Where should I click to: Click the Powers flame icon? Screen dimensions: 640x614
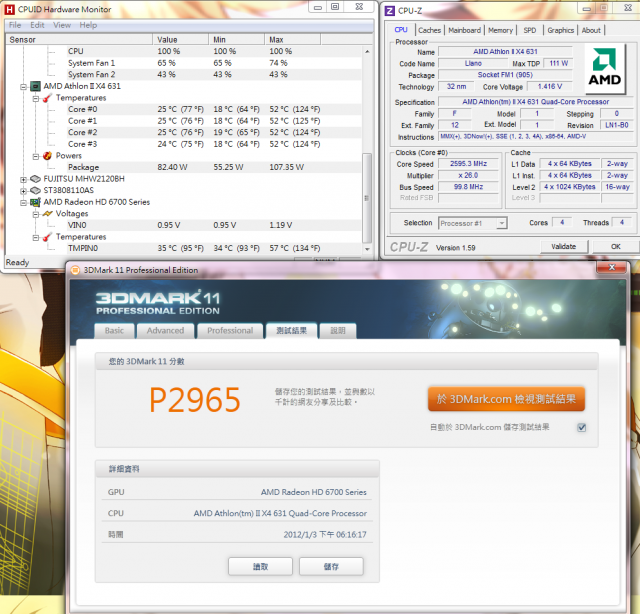click(47, 156)
